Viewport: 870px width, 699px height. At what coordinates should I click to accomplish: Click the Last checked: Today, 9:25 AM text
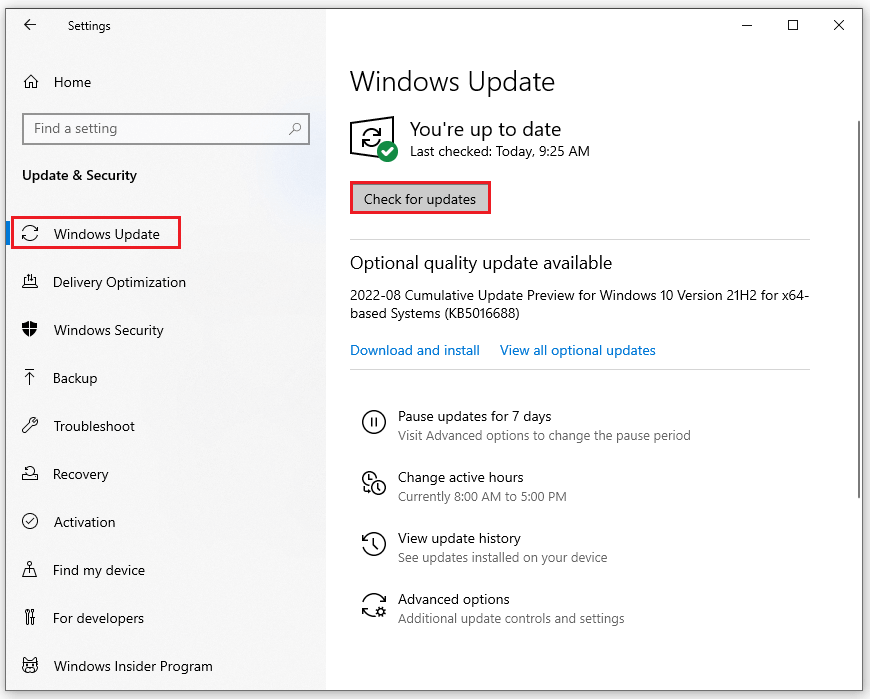(x=500, y=151)
